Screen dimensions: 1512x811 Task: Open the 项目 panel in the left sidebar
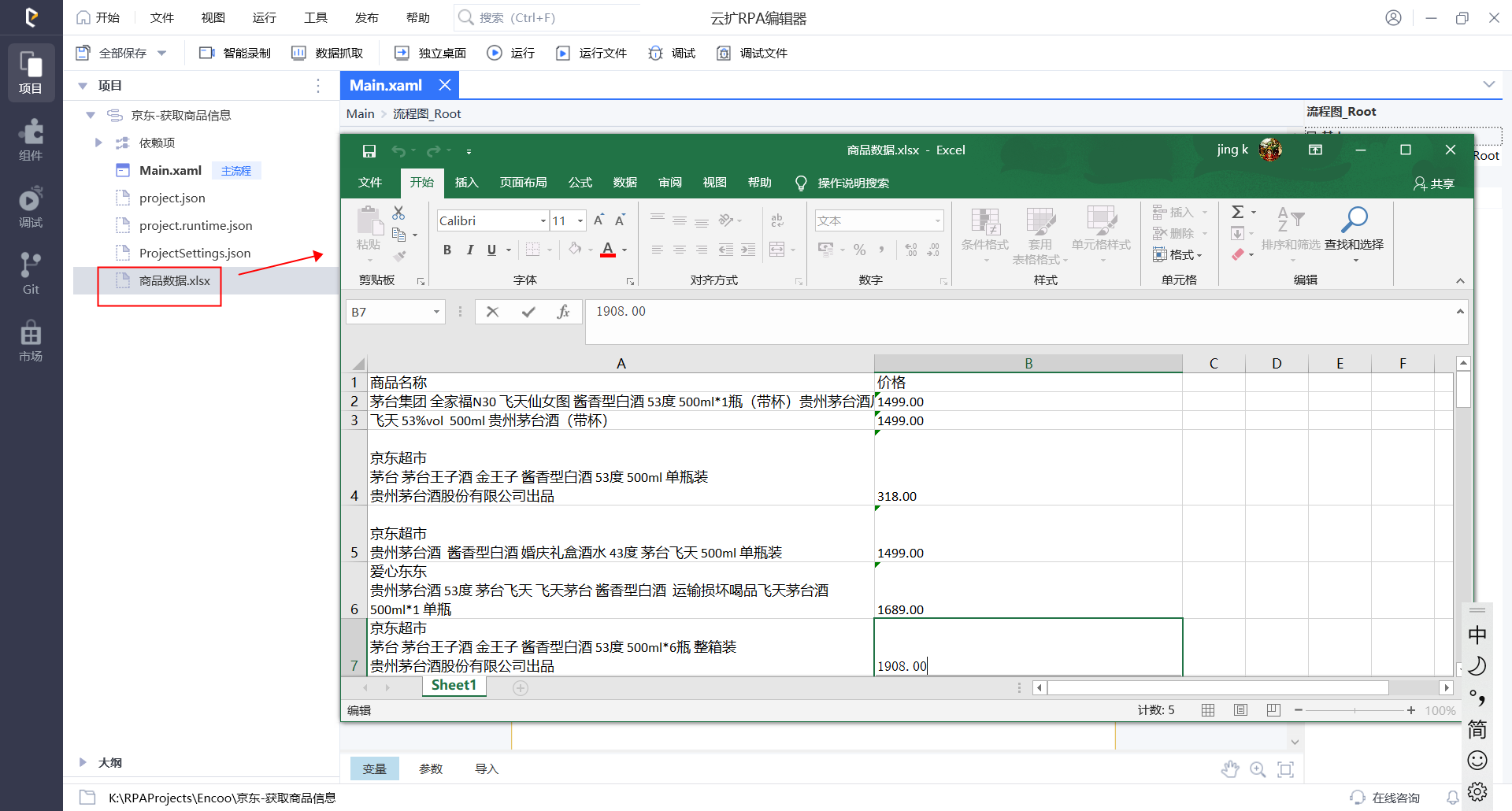pos(31,72)
